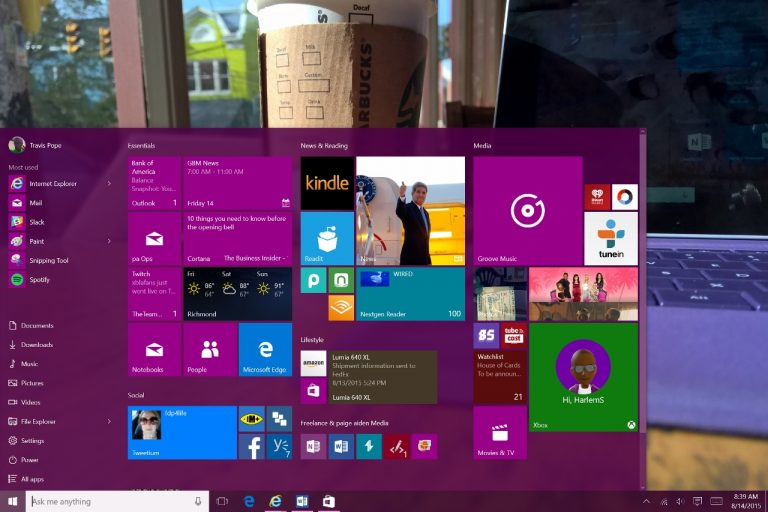This screenshot has width=768, height=512.
Task: Open the iHeartRadio small tile
Action: tap(597, 197)
